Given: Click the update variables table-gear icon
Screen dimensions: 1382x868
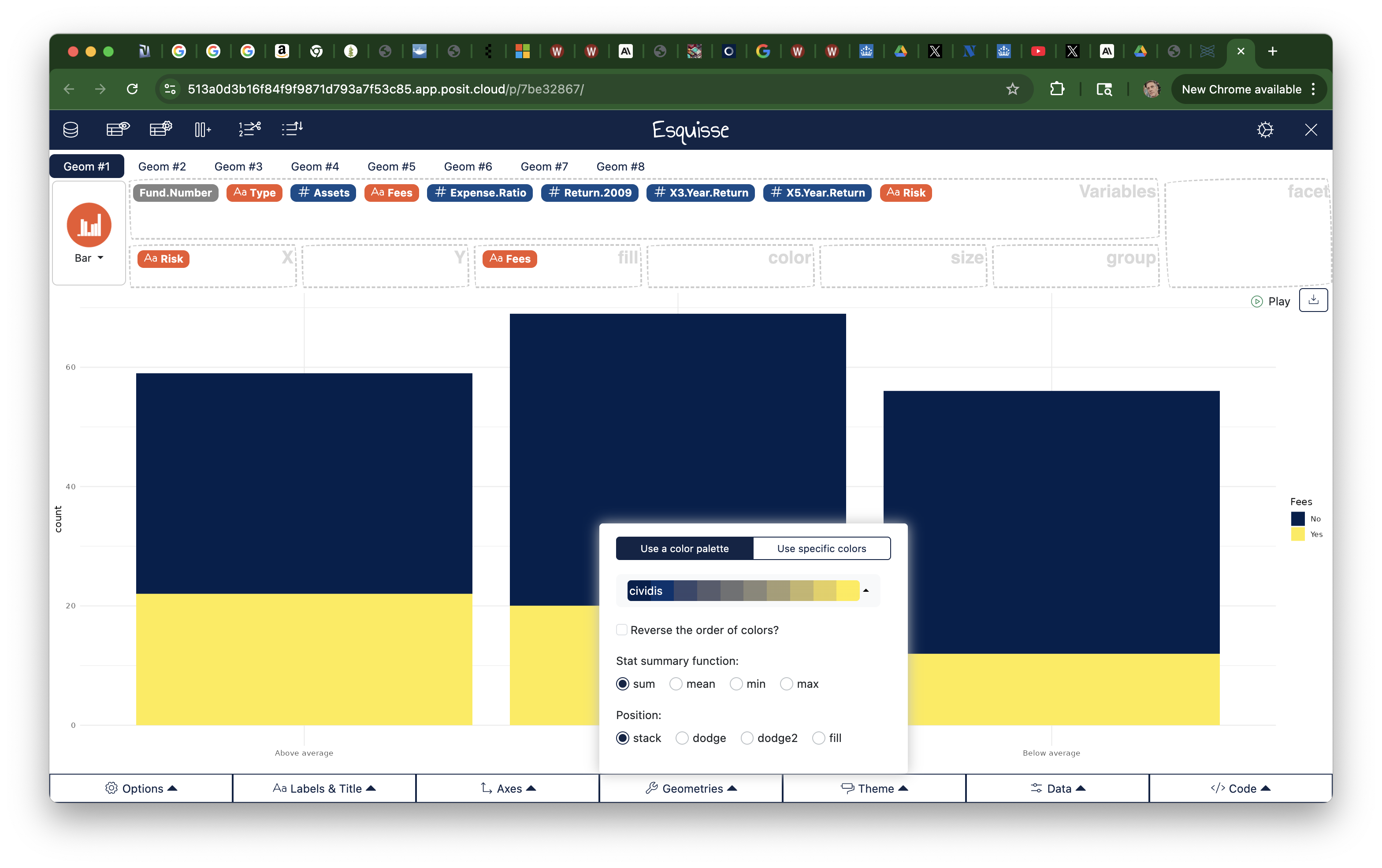Looking at the screenshot, I should tap(161, 129).
